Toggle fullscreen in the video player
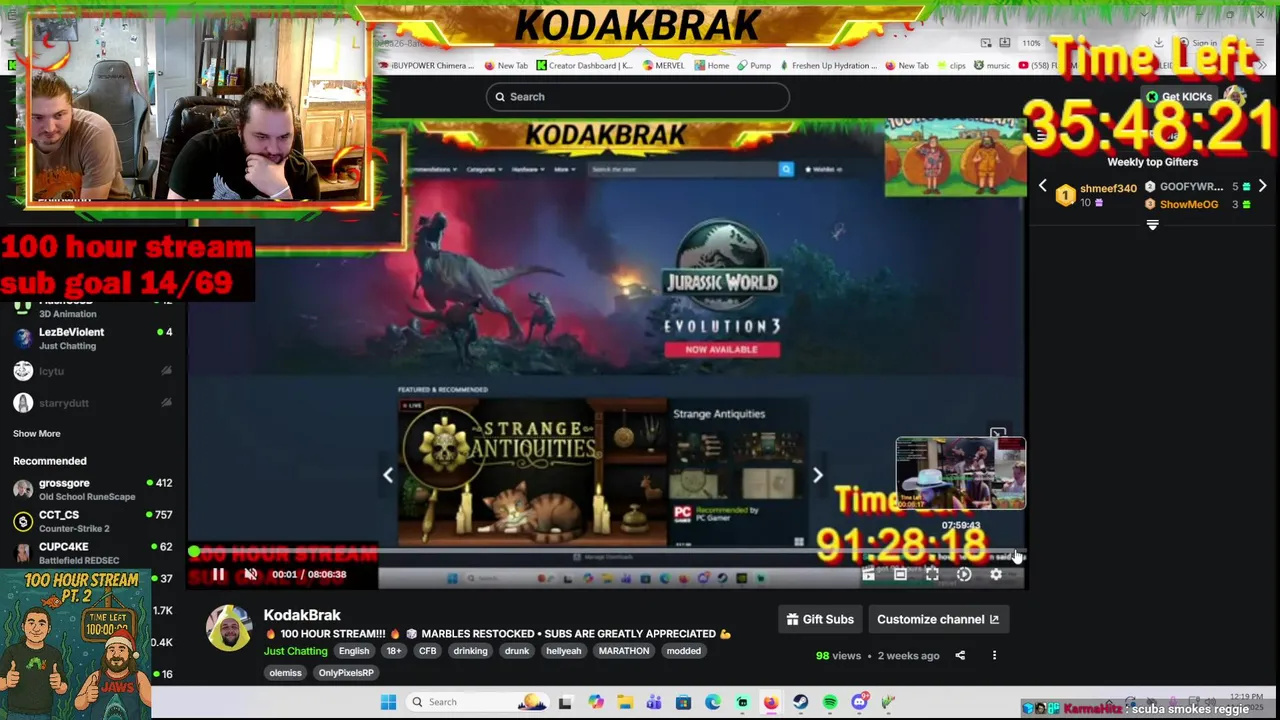The image size is (1280, 720). click(932, 575)
